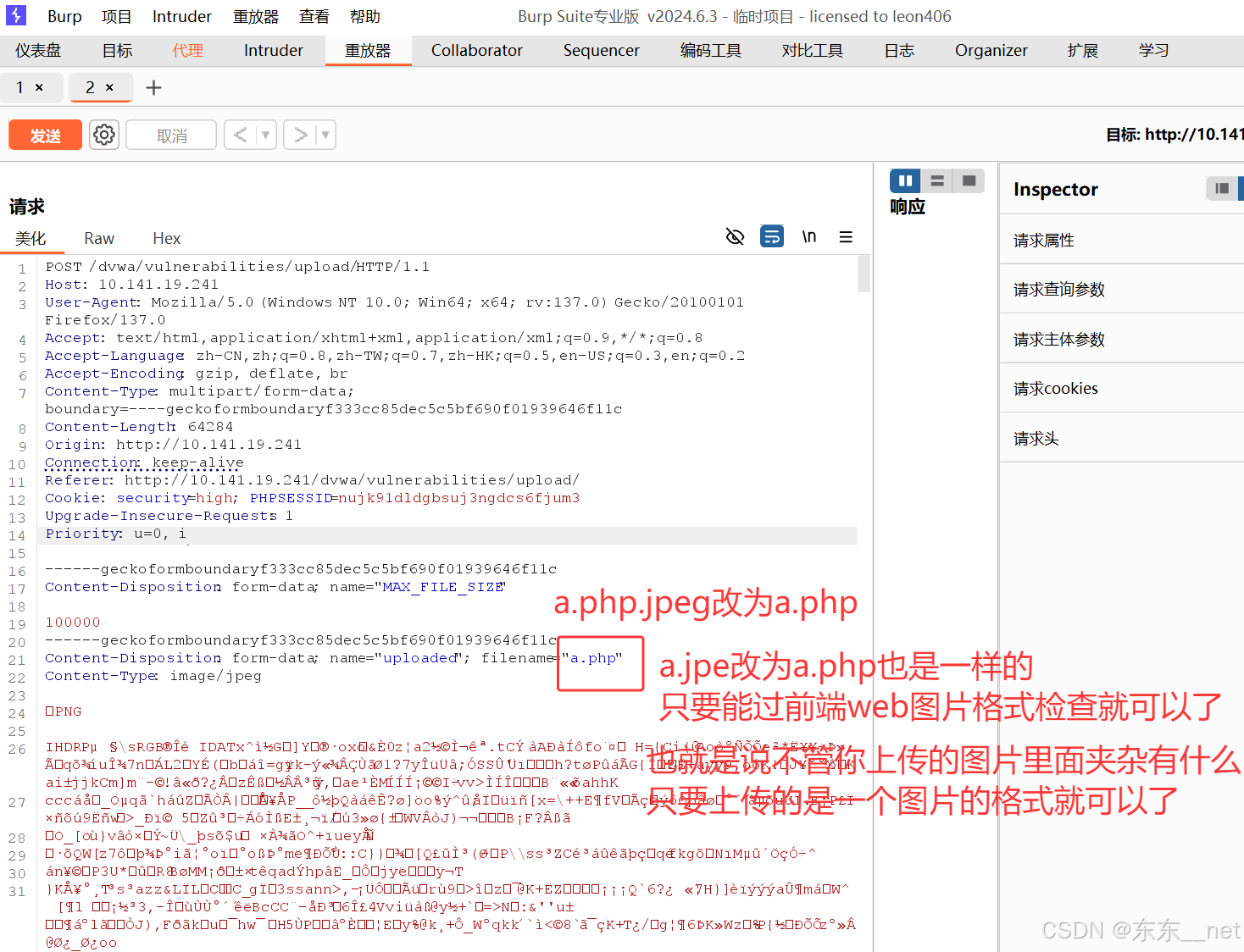This screenshot has height=952, width=1244.
Task: Expand 请求头 section in Inspector
Action: (1122, 439)
